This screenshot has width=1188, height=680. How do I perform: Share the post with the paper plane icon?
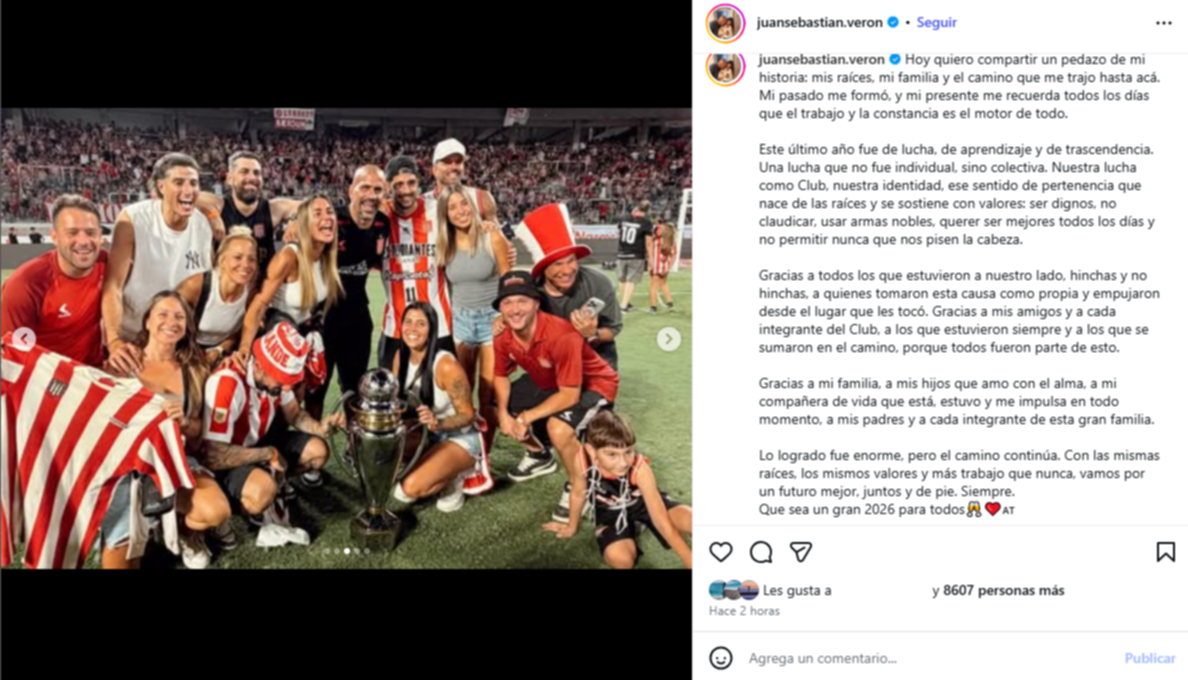[801, 552]
